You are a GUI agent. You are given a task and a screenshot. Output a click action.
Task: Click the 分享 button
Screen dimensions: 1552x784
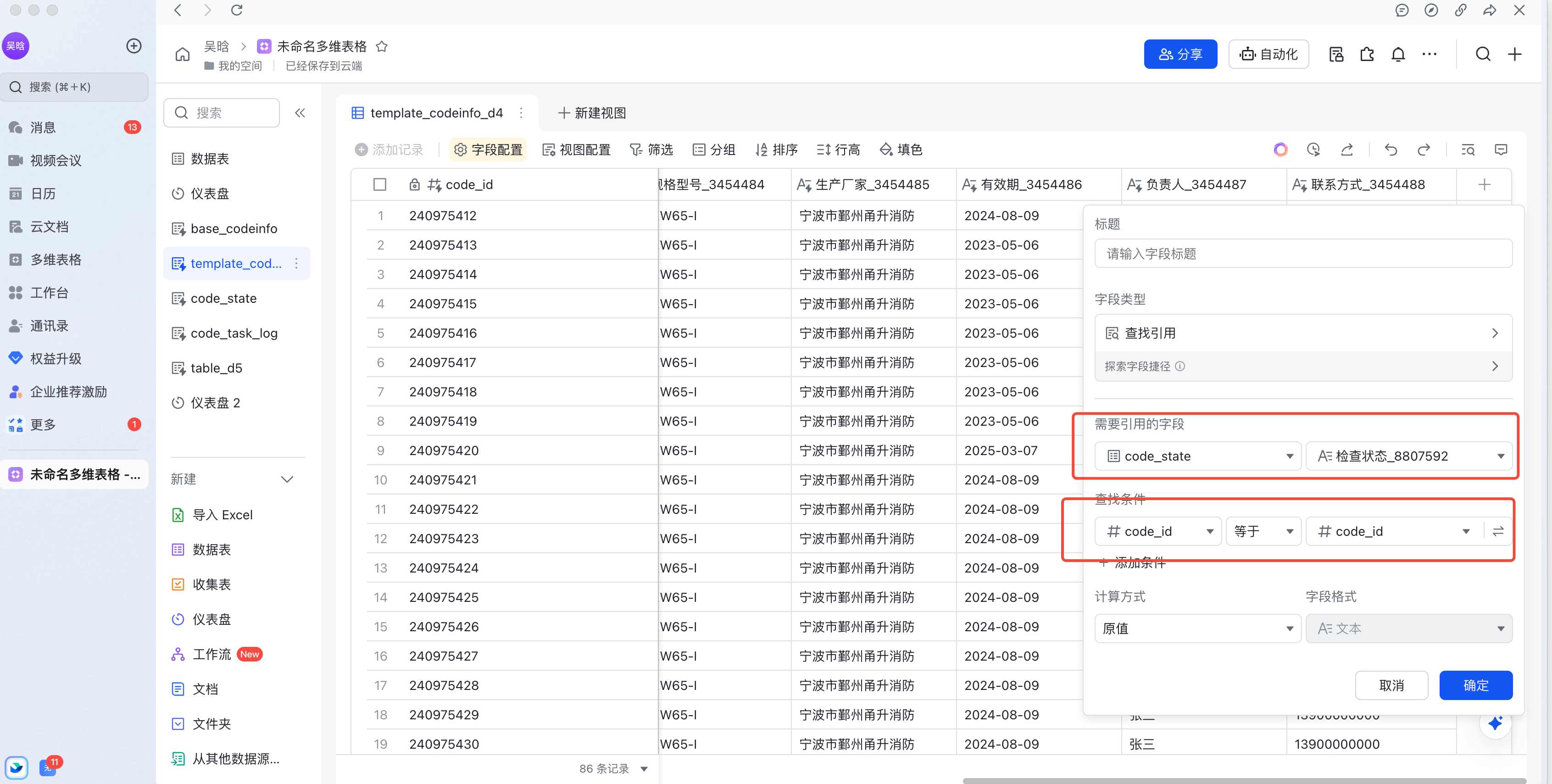(x=1180, y=54)
